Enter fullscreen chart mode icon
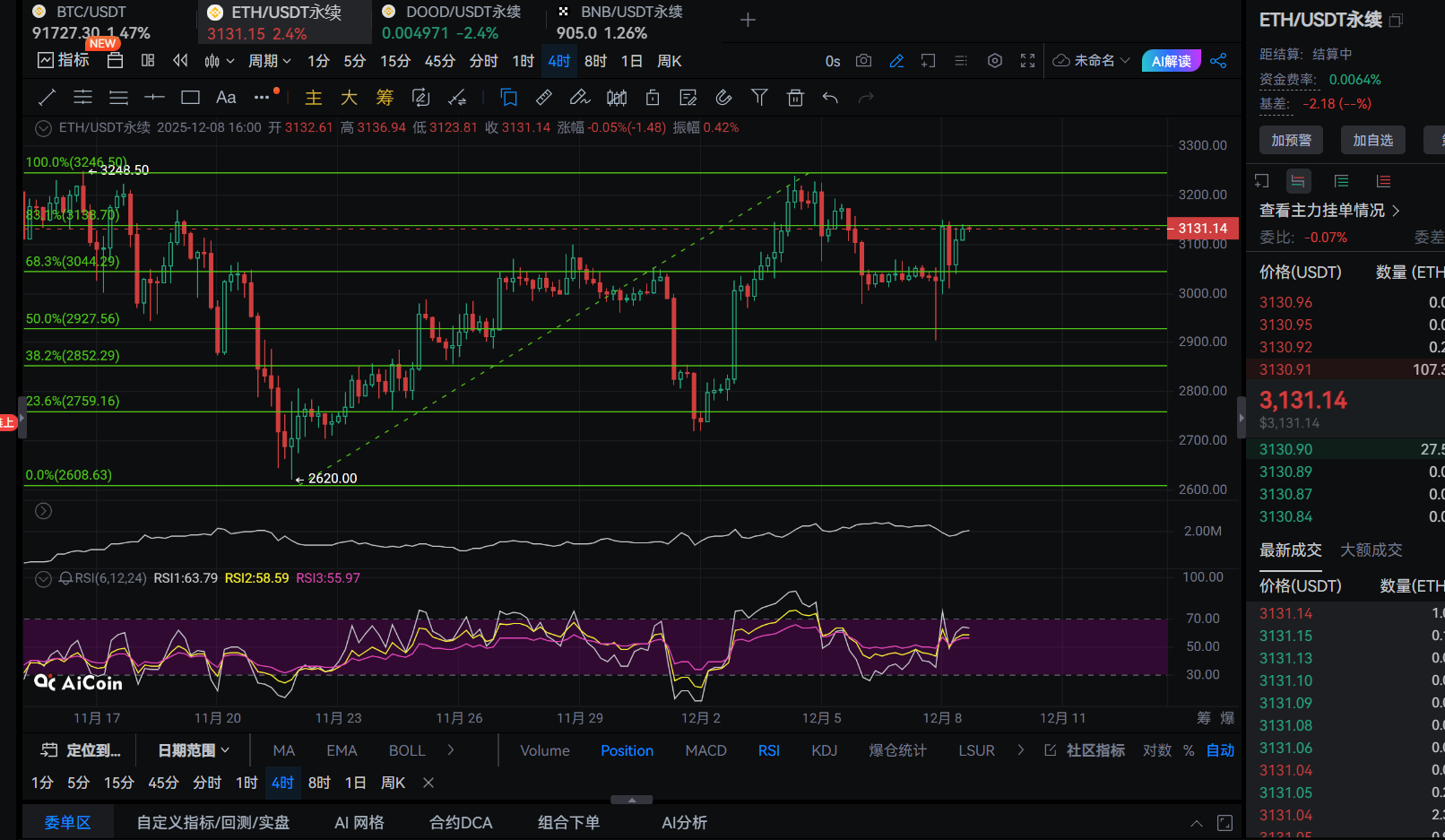This screenshot has width=1445, height=840. tap(1027, 61)
